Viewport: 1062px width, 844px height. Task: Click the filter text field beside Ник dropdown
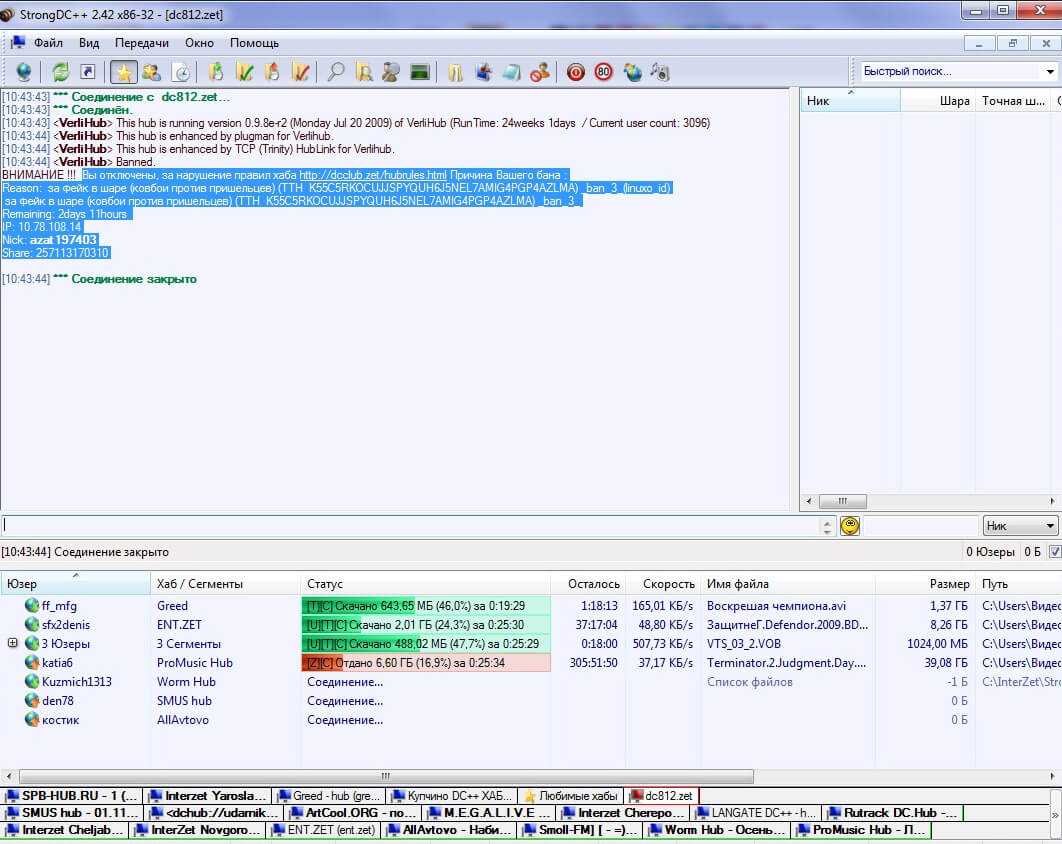click(920, 526)
